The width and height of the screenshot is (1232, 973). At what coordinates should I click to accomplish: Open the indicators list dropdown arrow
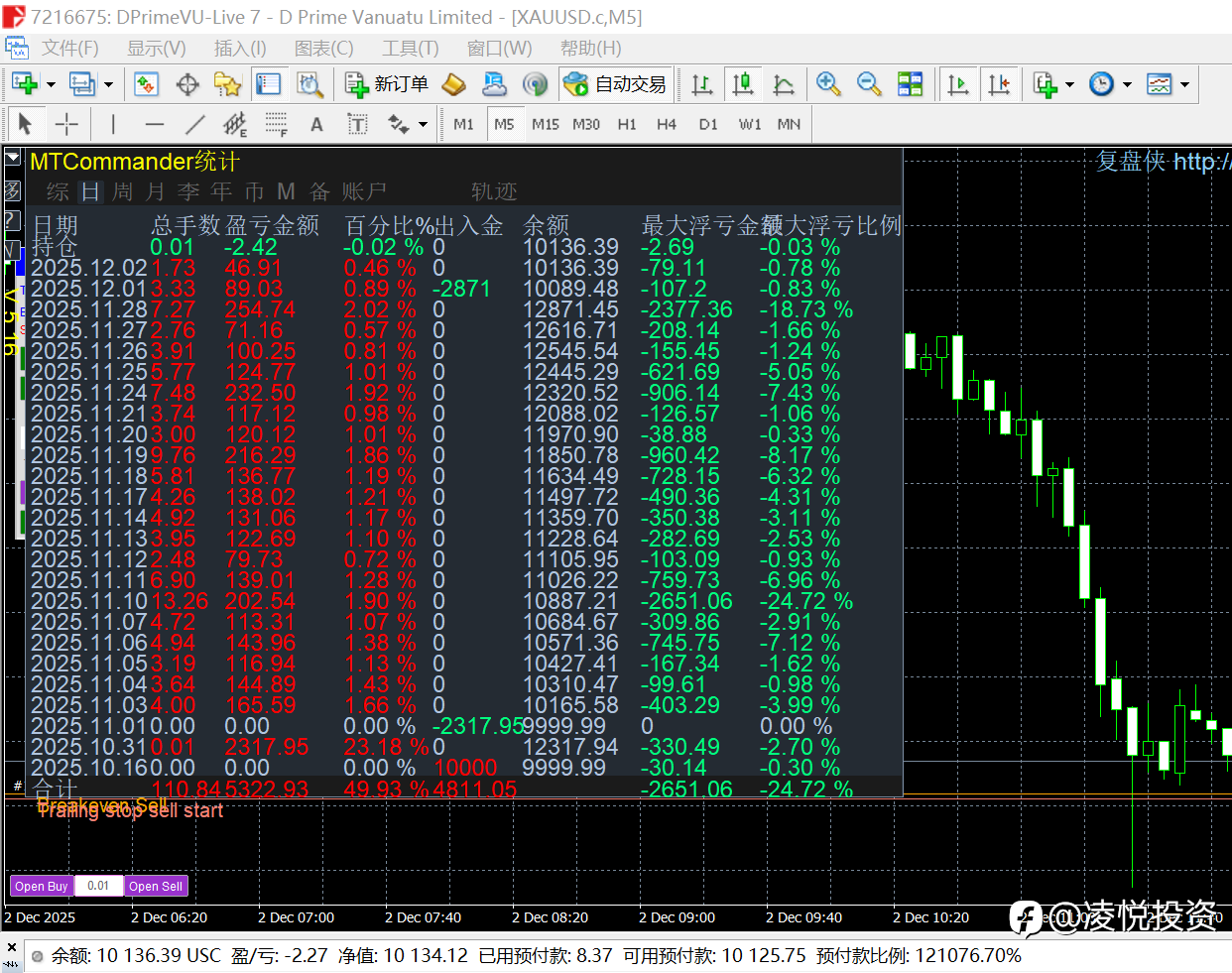(x=1068, y=85)
